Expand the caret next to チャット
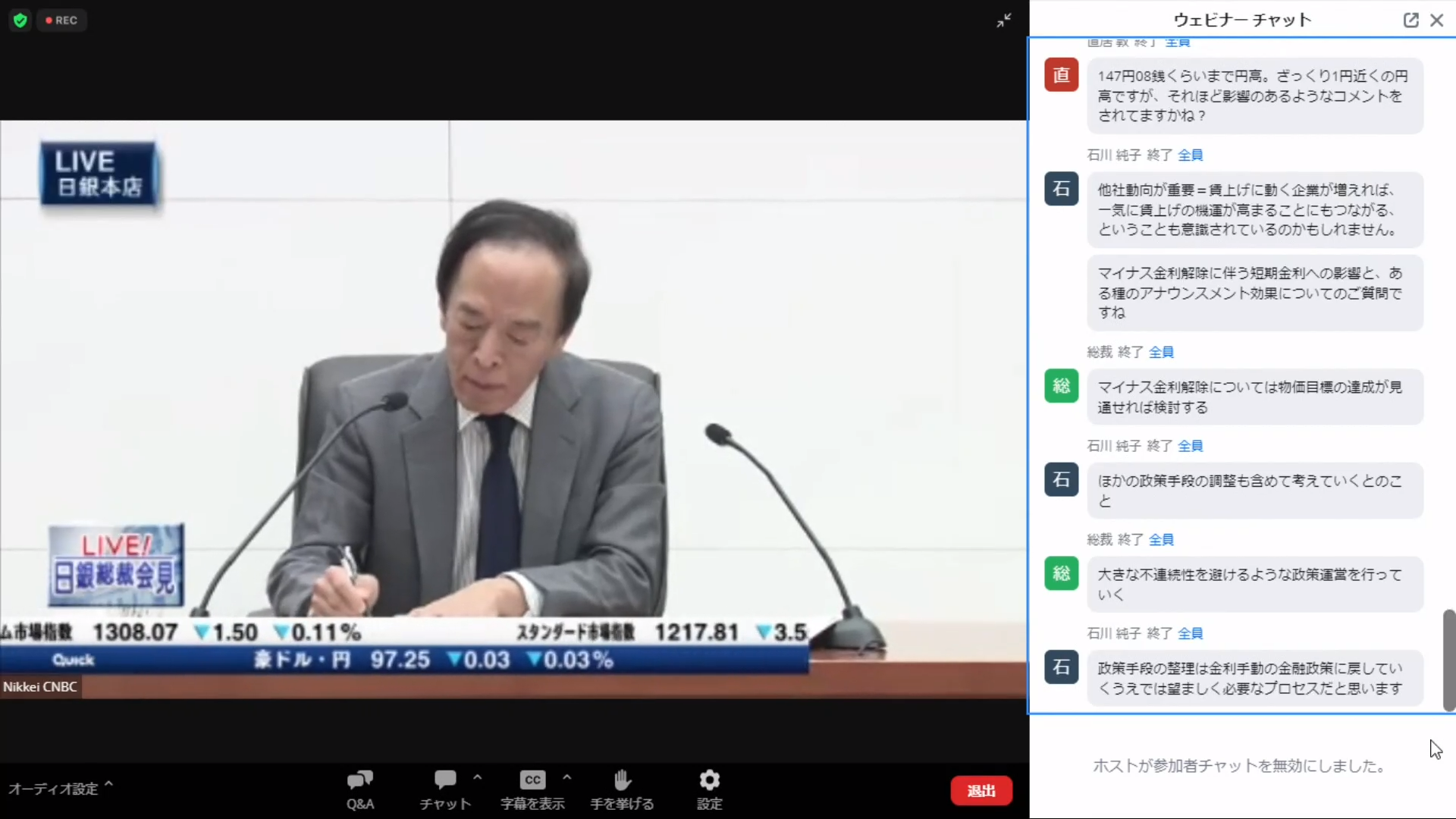This screenshot has height=819, width=1456. tap(477, 777)
